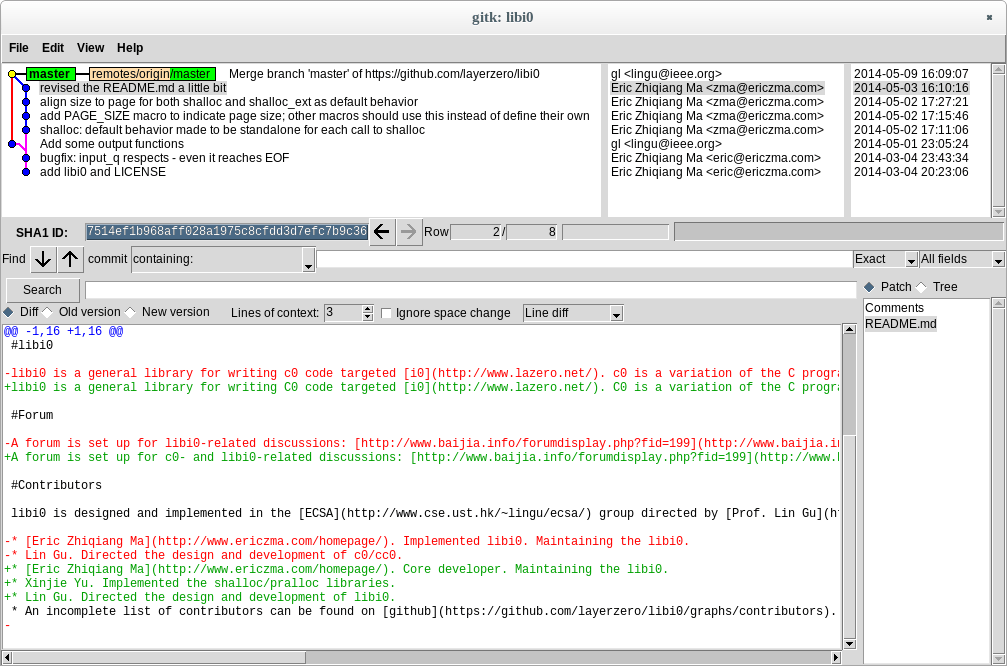The width and height of the screenshot is (1007, 666).
Task: Click date '2014-05-03 16:10:16'
Action: coord(911,88)
